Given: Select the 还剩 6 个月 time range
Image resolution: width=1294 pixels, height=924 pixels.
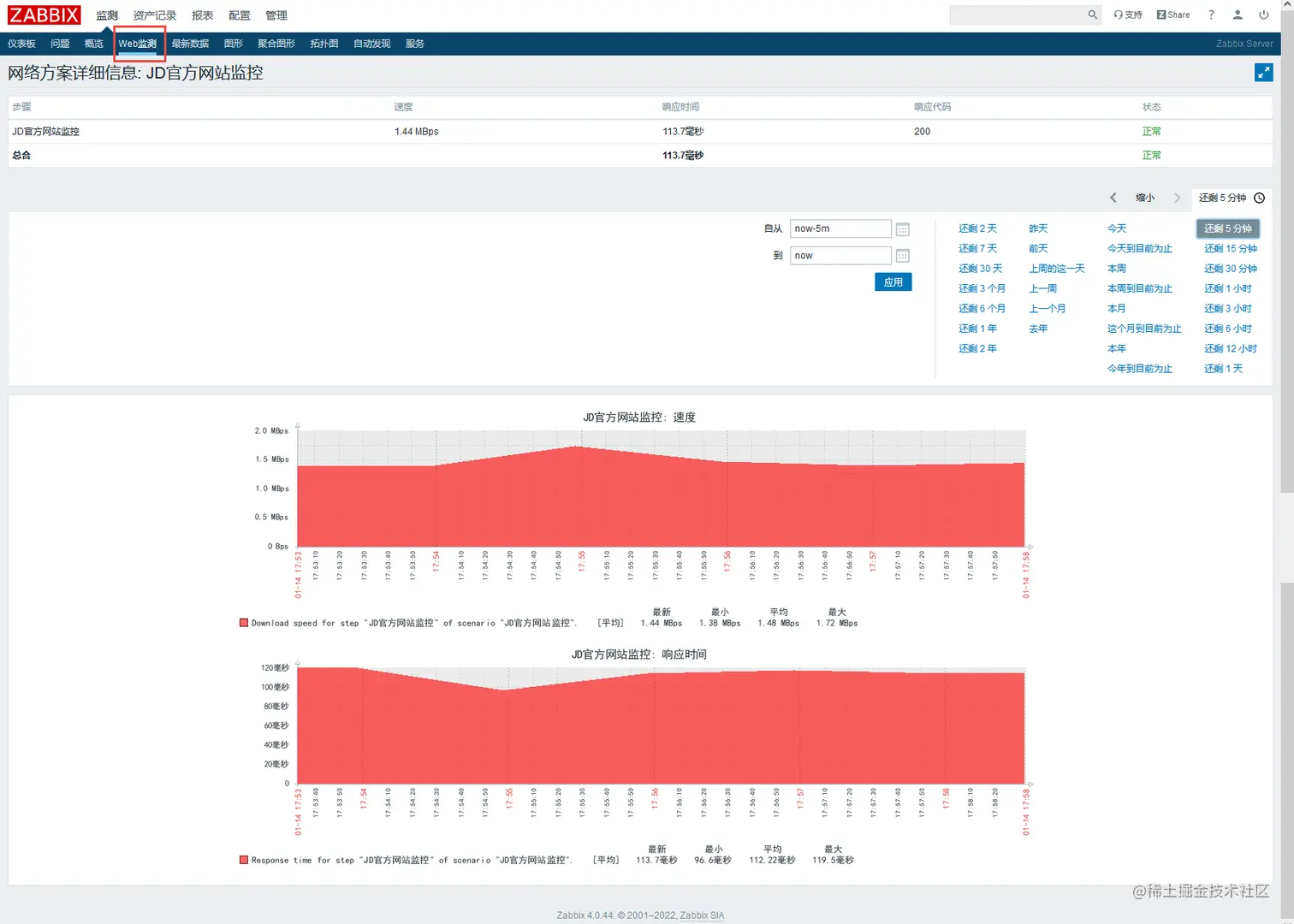Looking at the screenshot, I should [x=982, y=308].
